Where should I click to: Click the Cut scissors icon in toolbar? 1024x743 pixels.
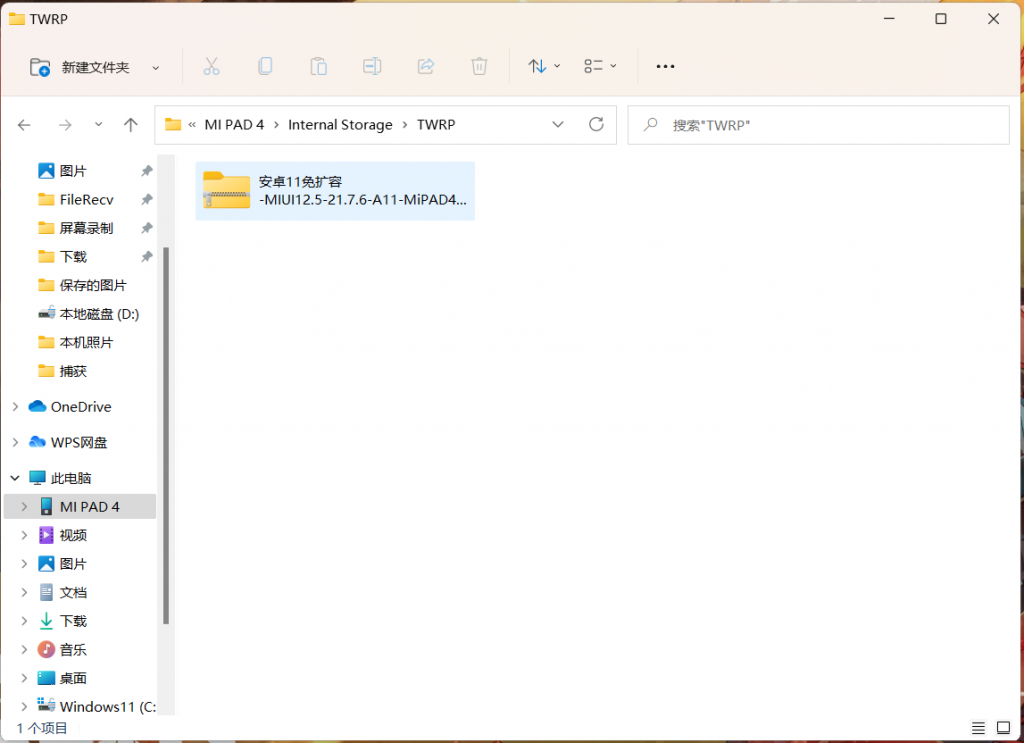pos(211,67)
